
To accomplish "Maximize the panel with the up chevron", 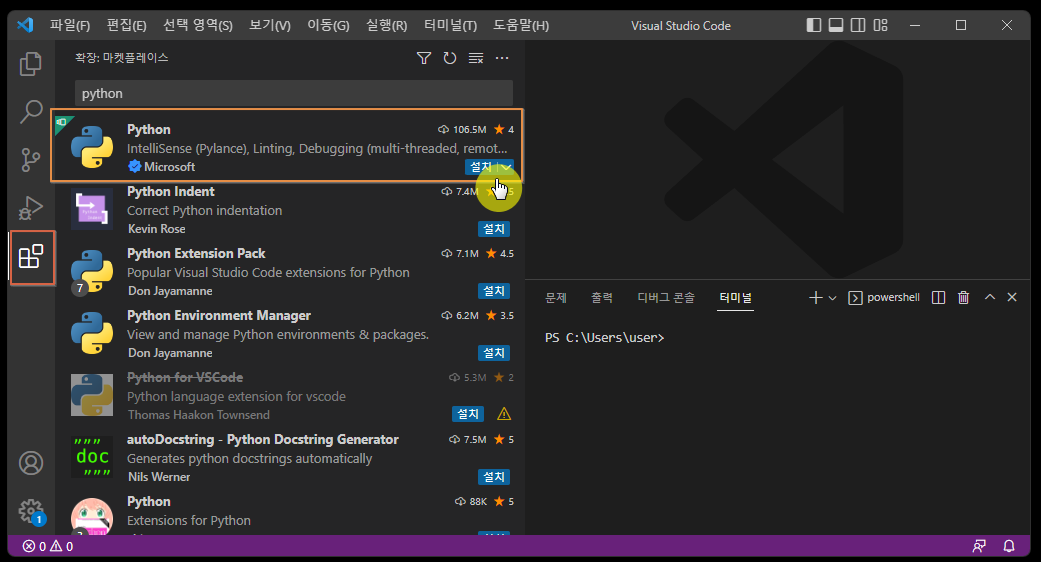I will pos(990,297).
